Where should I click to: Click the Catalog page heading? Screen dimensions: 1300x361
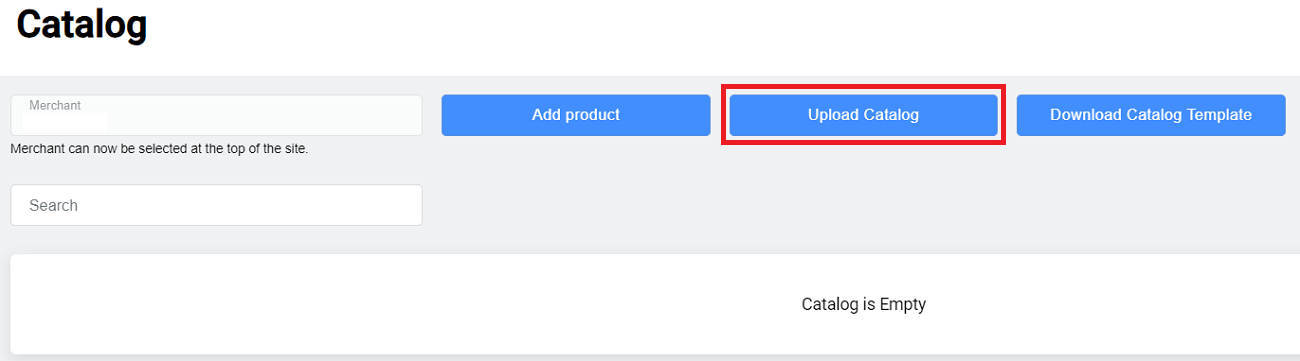[x=82, y=24]
